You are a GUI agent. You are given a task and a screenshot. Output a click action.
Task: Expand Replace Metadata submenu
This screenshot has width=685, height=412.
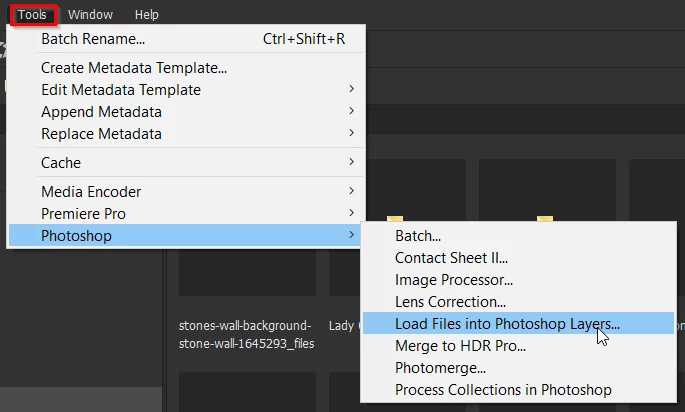[187, 134]
